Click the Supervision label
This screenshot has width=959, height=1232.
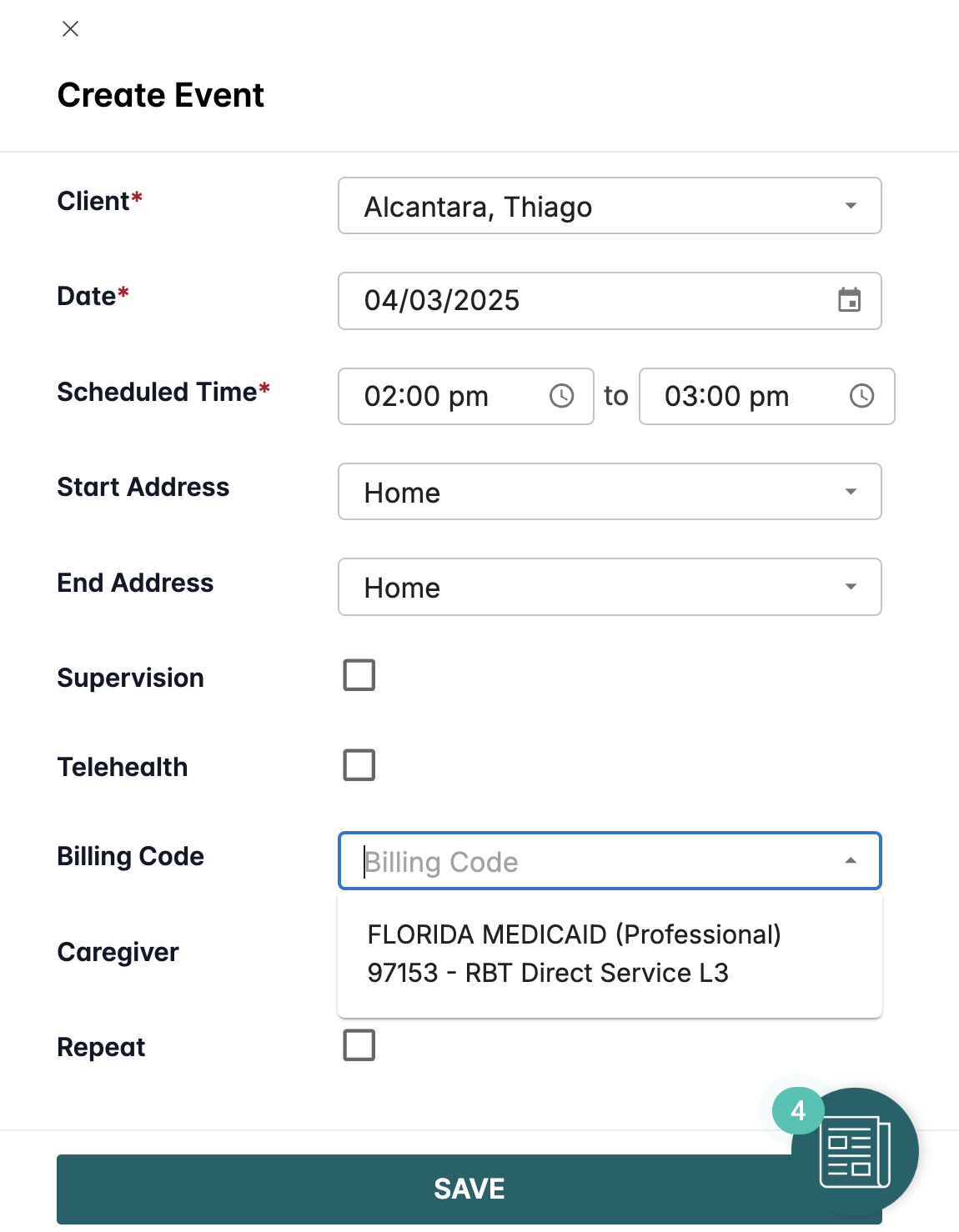coord(130,678)
